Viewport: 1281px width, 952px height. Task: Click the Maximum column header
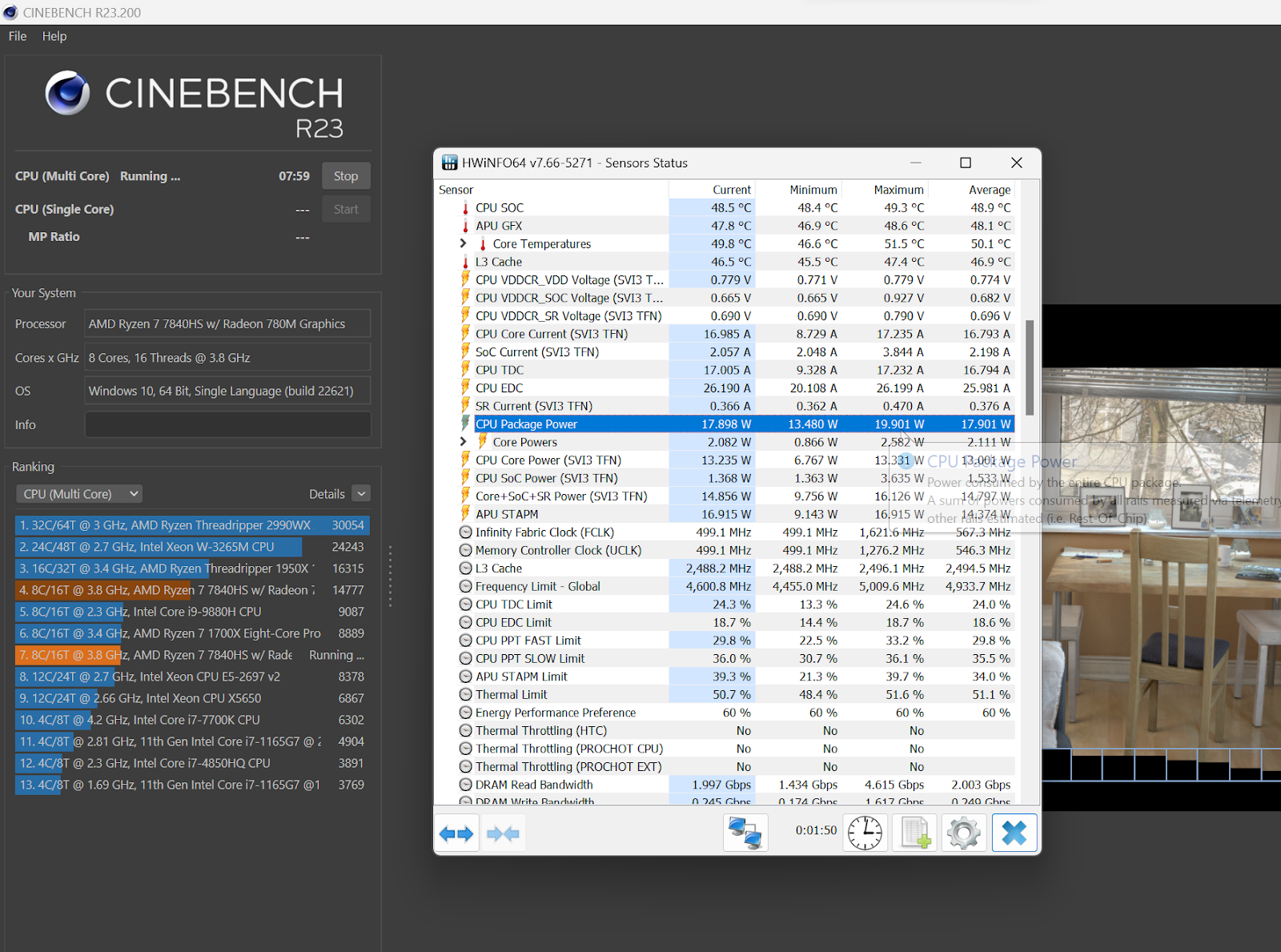[885, 190]
